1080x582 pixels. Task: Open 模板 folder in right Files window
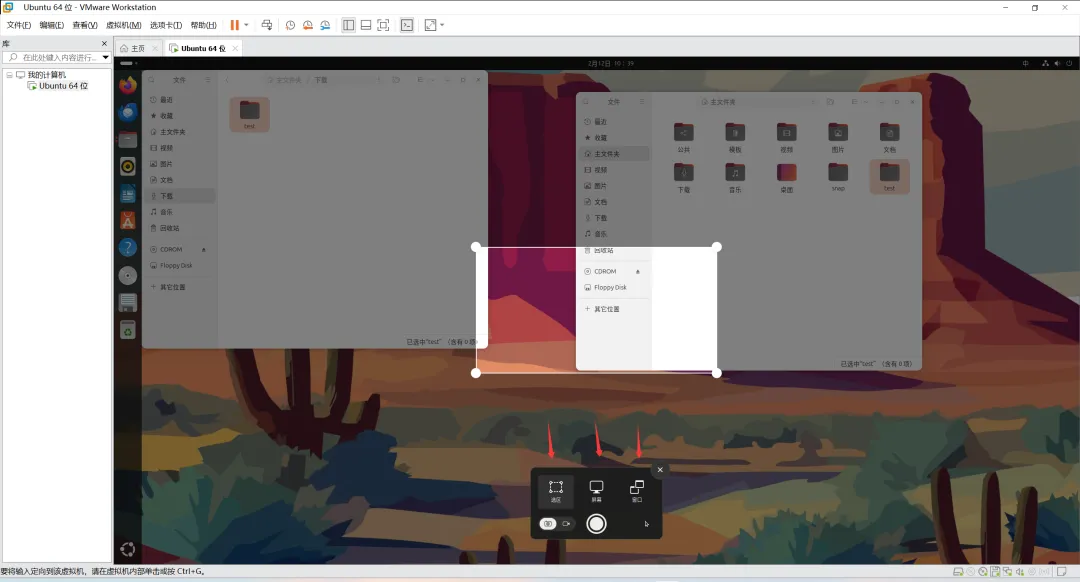pos(735,137)
